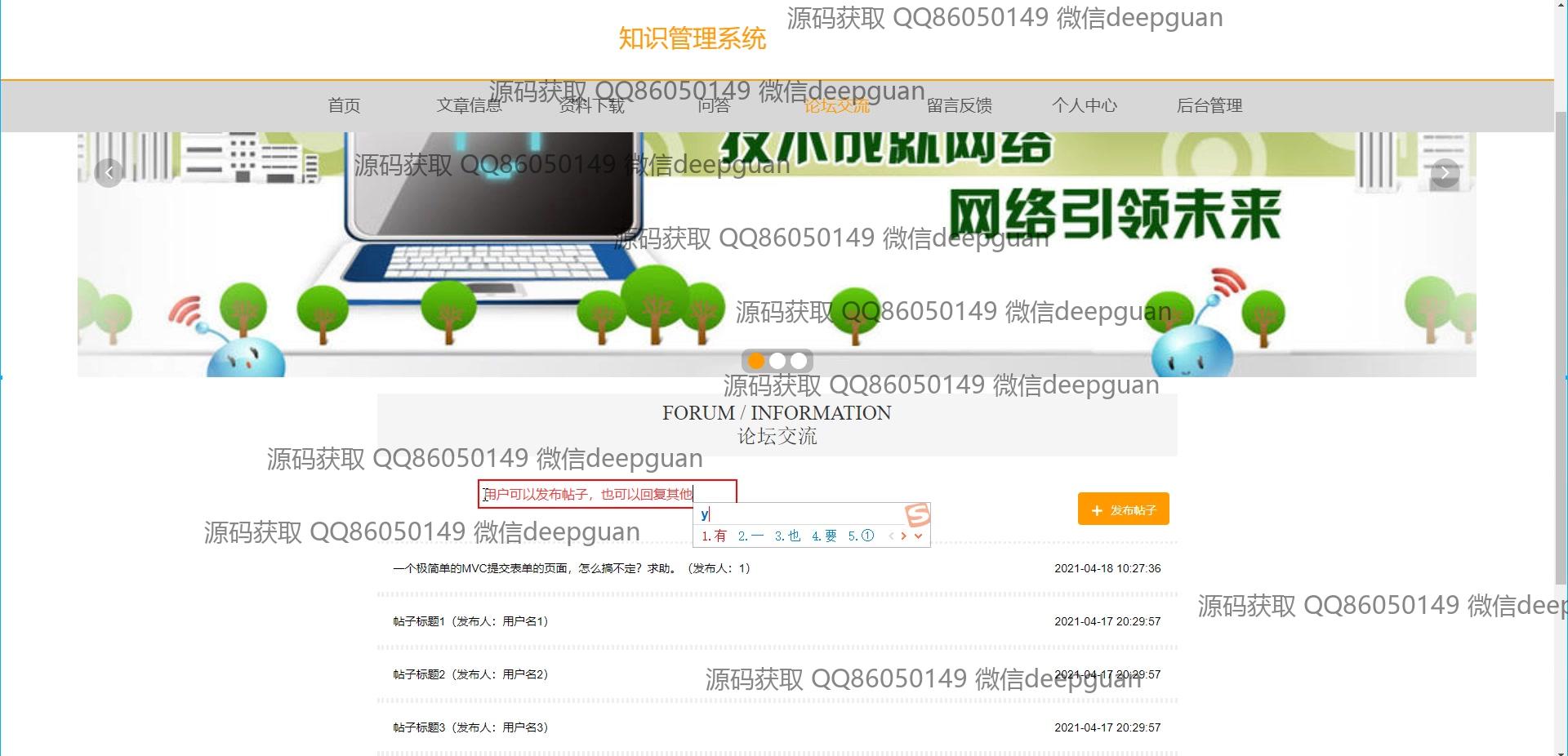Click the page vertical scrollbar thumb
The height and width of the screenshot is (756, 1568).
pos(1561,347)
